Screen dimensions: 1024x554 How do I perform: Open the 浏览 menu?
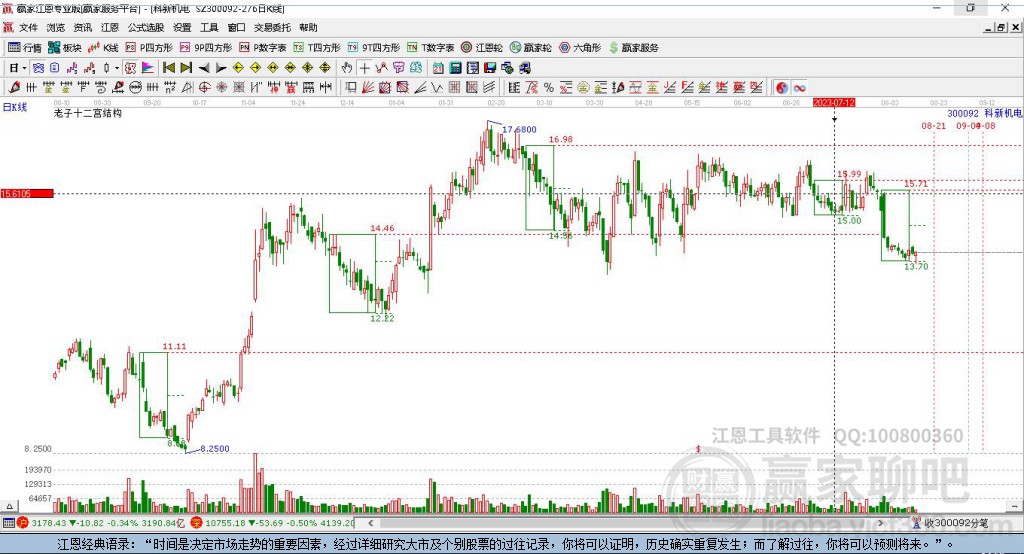[x=56, y=27]
